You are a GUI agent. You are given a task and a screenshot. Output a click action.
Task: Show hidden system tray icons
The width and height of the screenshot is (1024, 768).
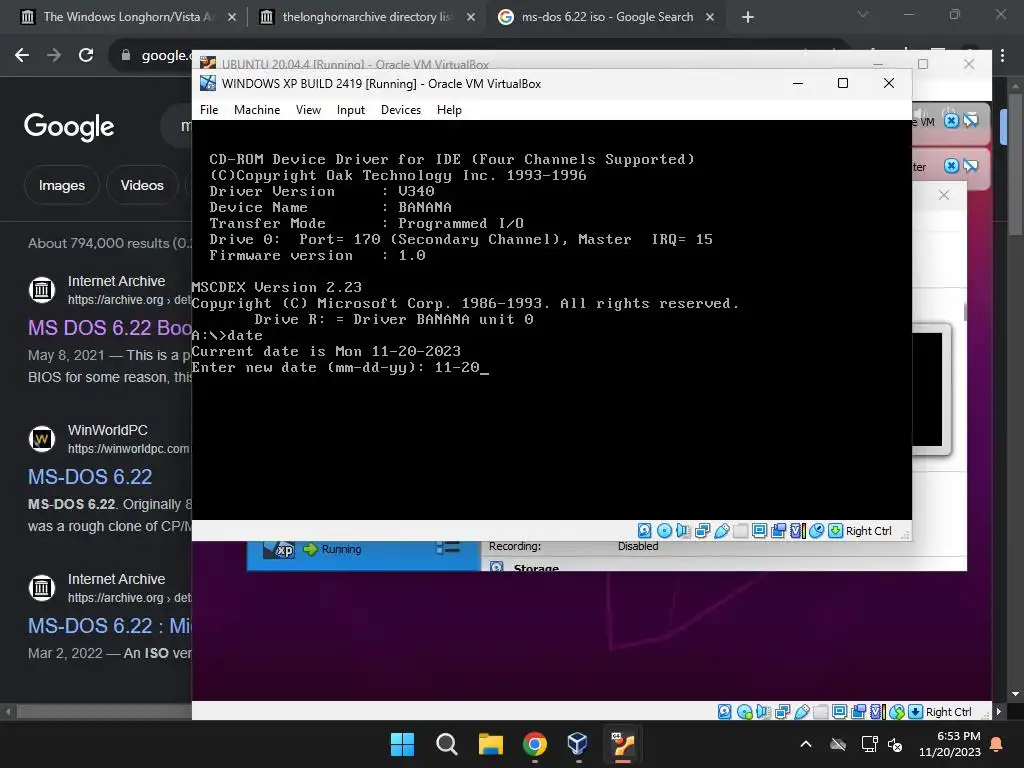click(x=806, y=744)
